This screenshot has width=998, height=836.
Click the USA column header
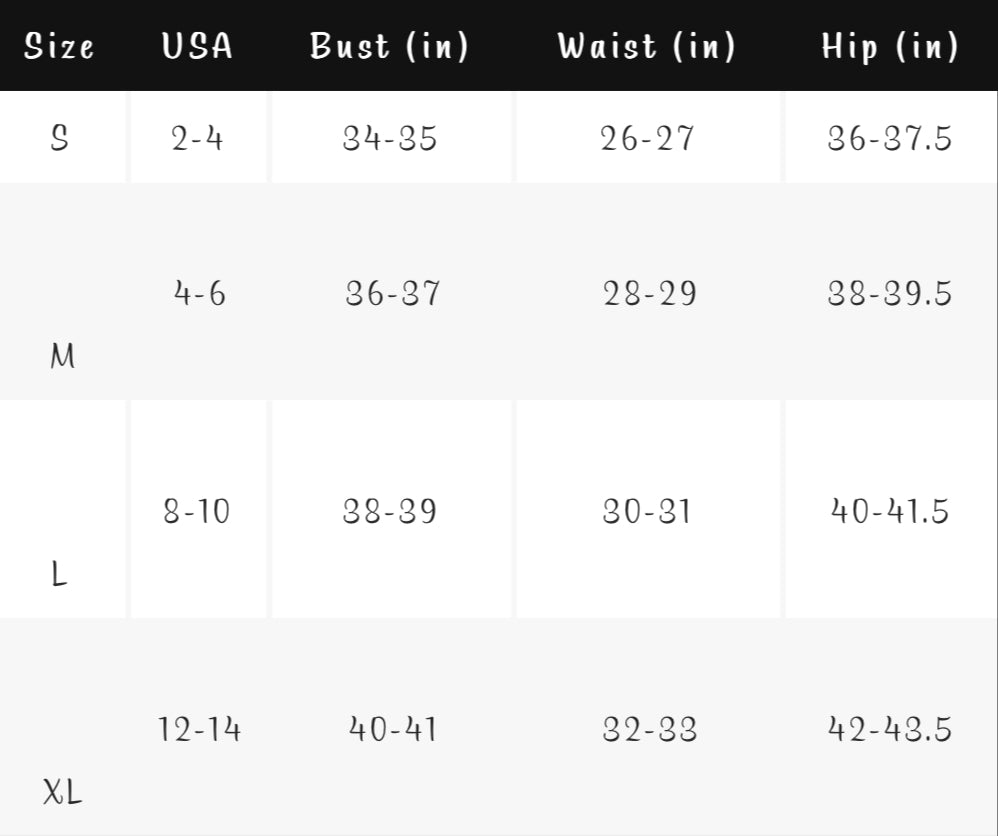[x=197, y=46]
